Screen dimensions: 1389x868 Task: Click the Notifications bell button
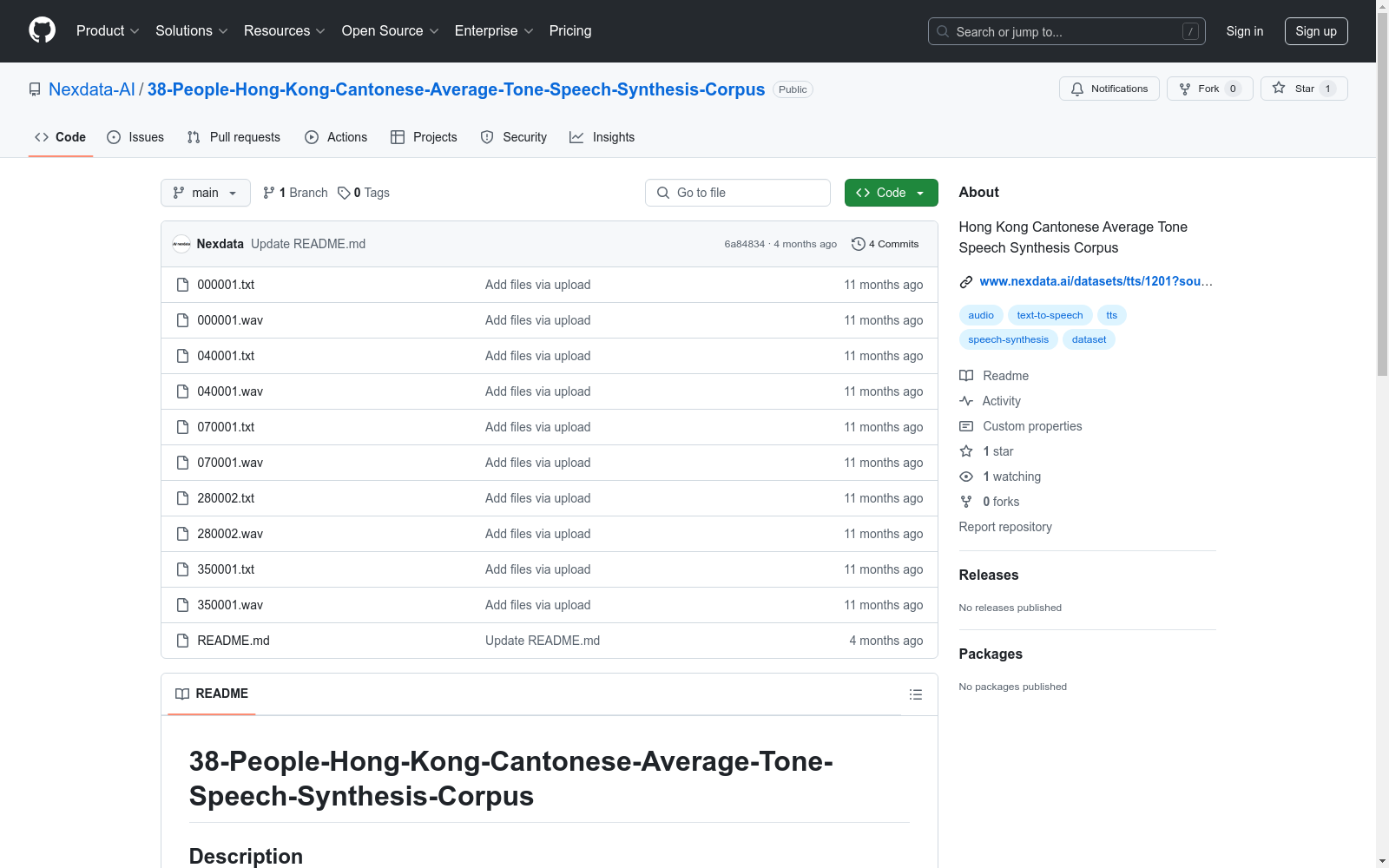tap(1109, 89)
